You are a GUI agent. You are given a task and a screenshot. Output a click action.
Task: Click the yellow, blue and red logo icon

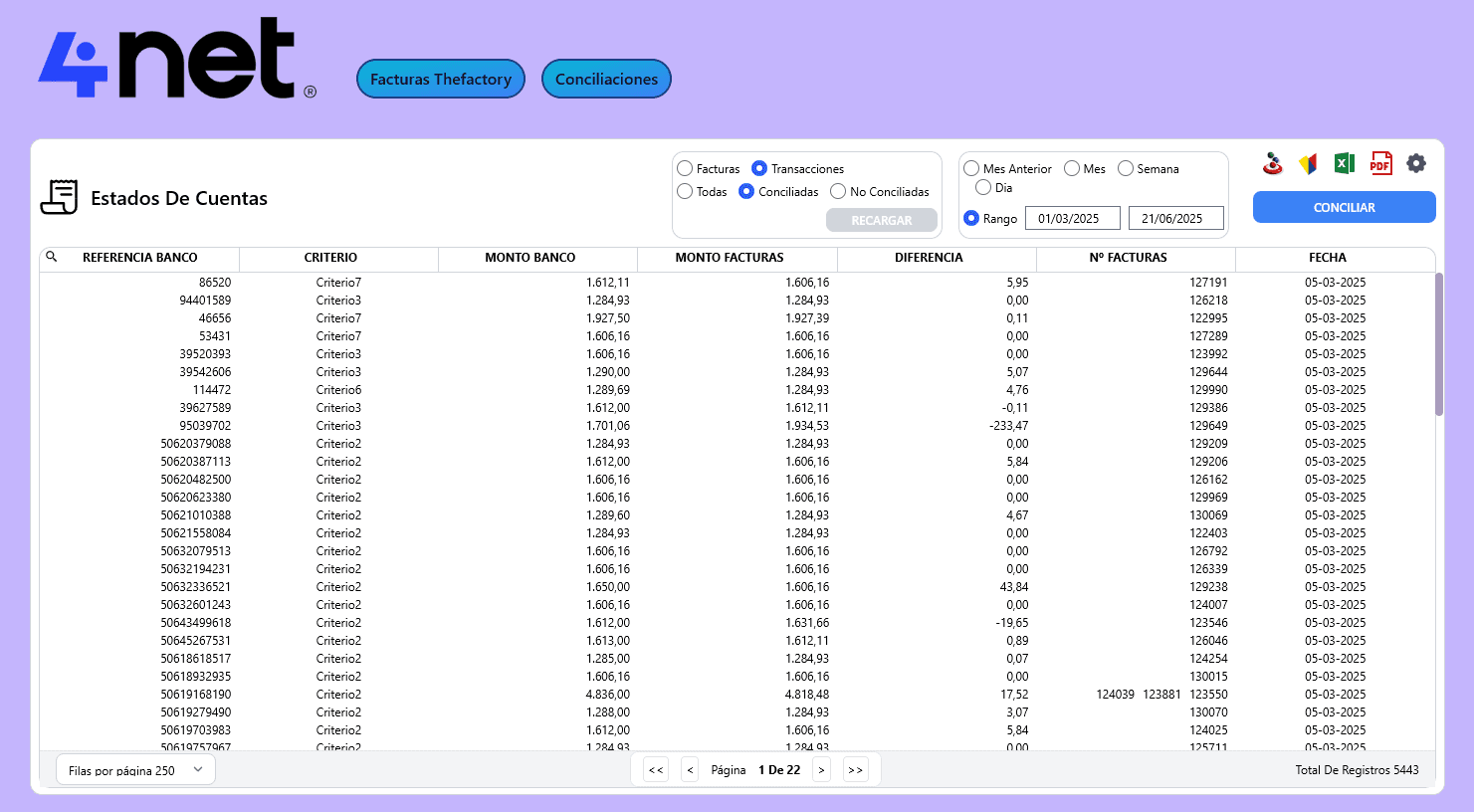(1308, 164)
